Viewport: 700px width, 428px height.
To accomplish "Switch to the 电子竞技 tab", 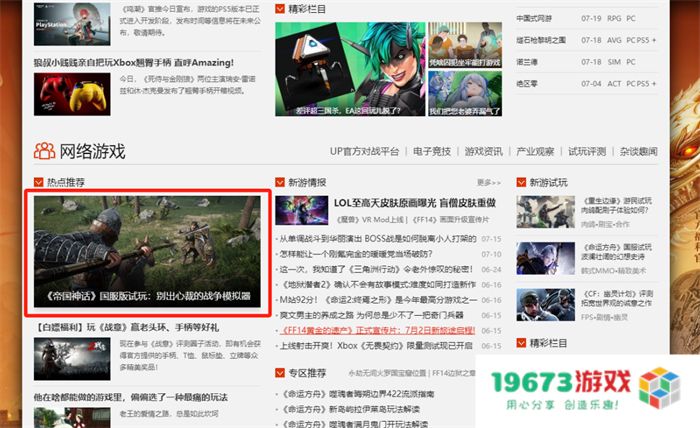I will (x=432, y=151).
